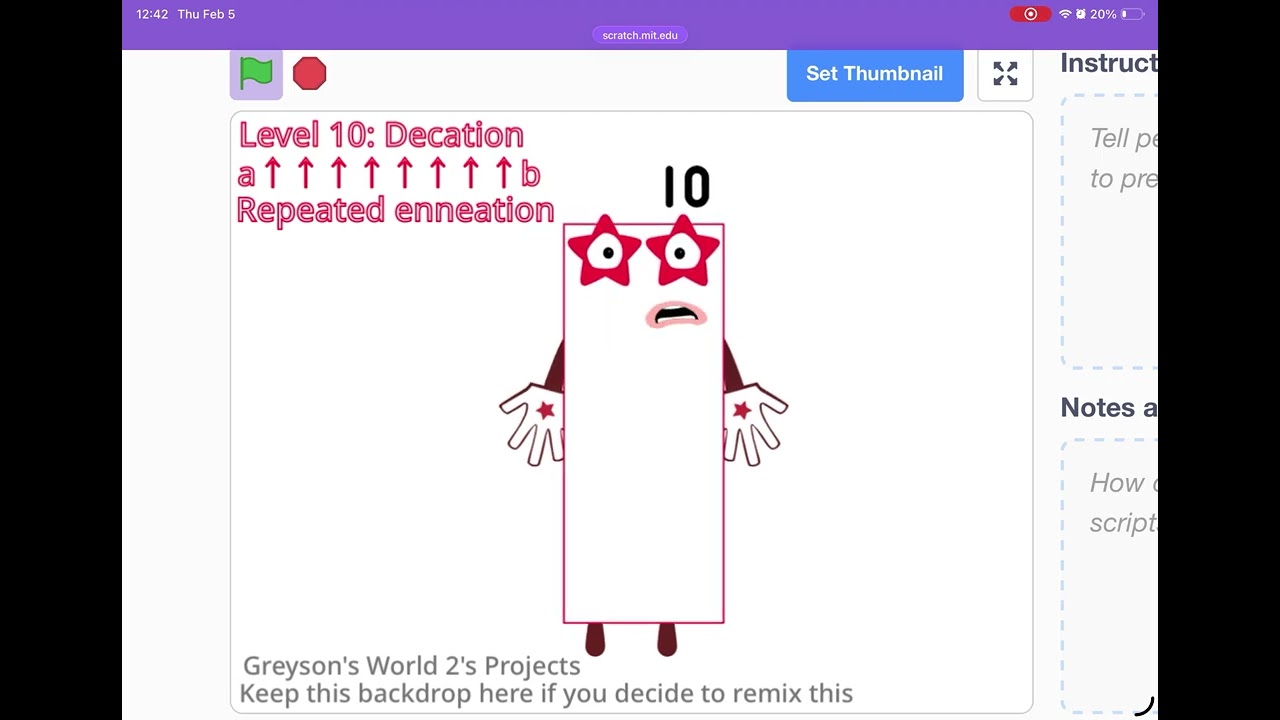
Task: Tap the scratch.mit.edu address pill
Action: coord(640,35)
